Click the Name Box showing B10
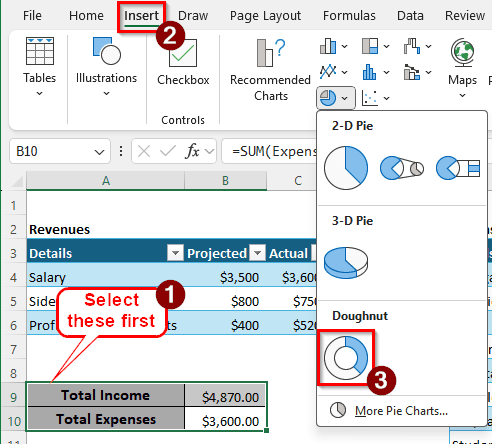 click(x=53, y=152)
